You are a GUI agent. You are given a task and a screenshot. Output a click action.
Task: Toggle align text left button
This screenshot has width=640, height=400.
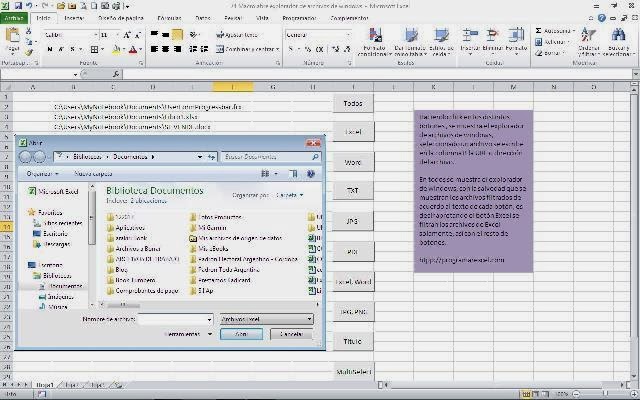[x=154, y=49]
